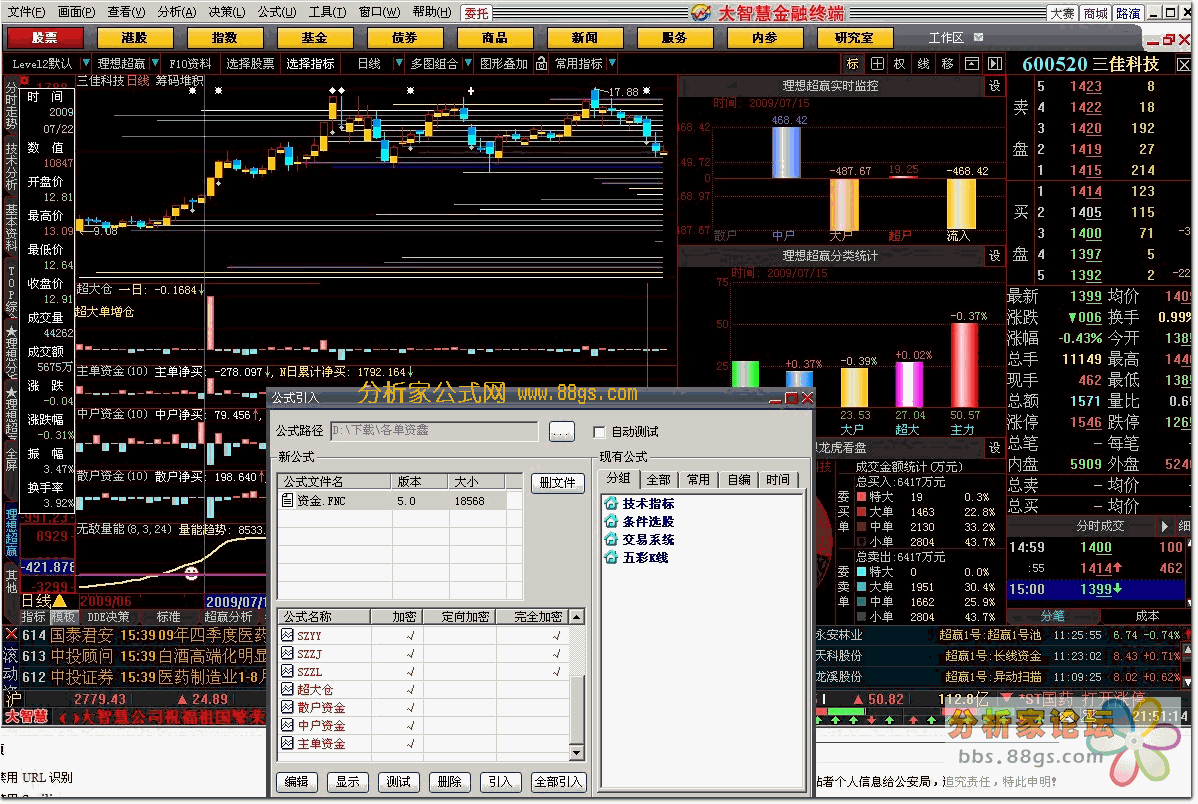Toggle 加密 checkmark for 中户资金 row
Viewport: 1198px width, 804px height.
[x=410, y=726]
